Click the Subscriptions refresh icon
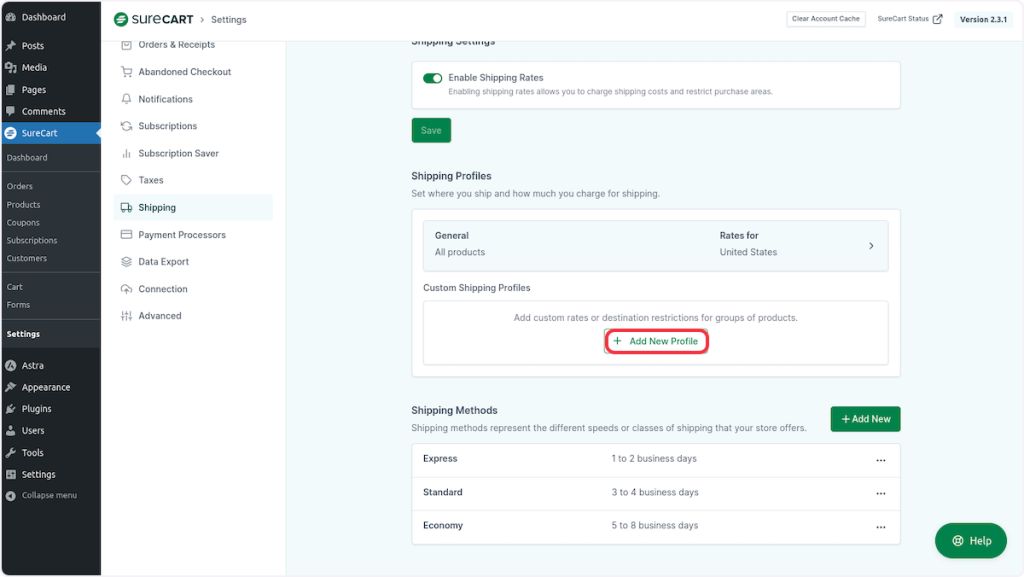The image size is (1024, 577). pos(126,126)
